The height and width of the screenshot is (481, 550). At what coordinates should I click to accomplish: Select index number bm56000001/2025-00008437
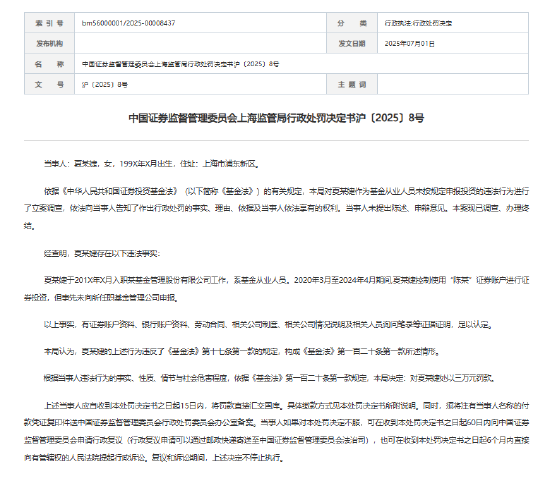(x=128, y=23)
